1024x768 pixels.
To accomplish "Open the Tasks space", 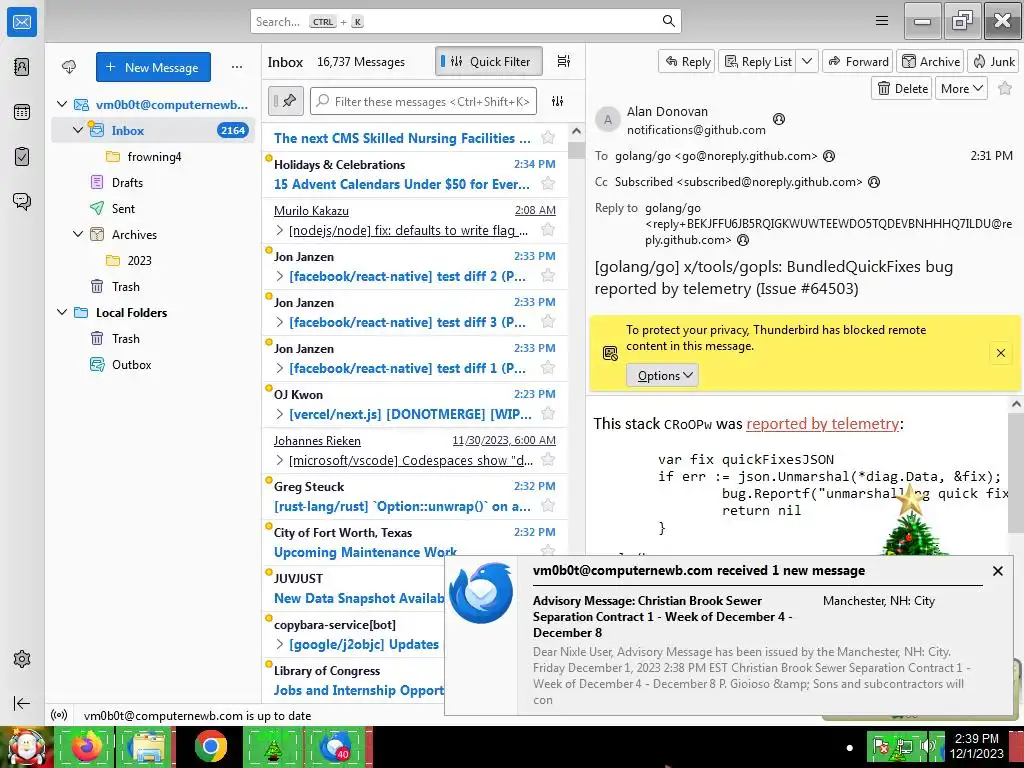I will 22,157.
